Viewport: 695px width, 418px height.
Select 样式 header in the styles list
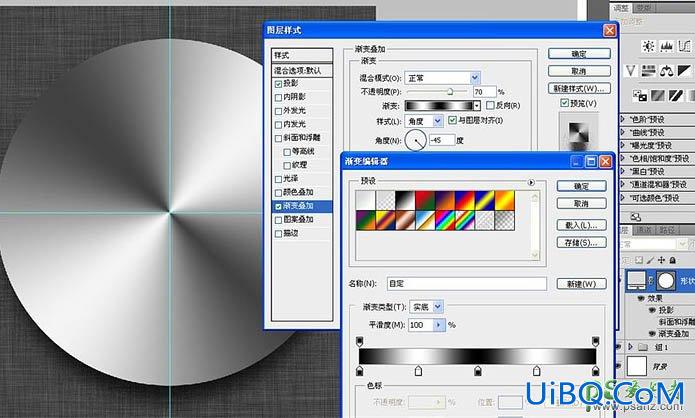[x=302, y=55]
